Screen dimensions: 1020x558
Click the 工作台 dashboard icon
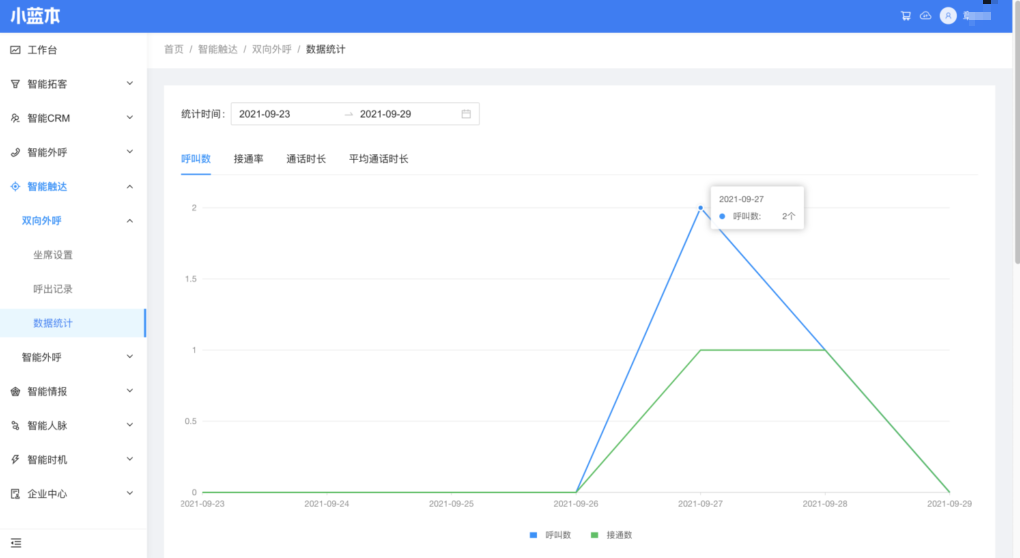pyautogui.click(x=15, y=50)
